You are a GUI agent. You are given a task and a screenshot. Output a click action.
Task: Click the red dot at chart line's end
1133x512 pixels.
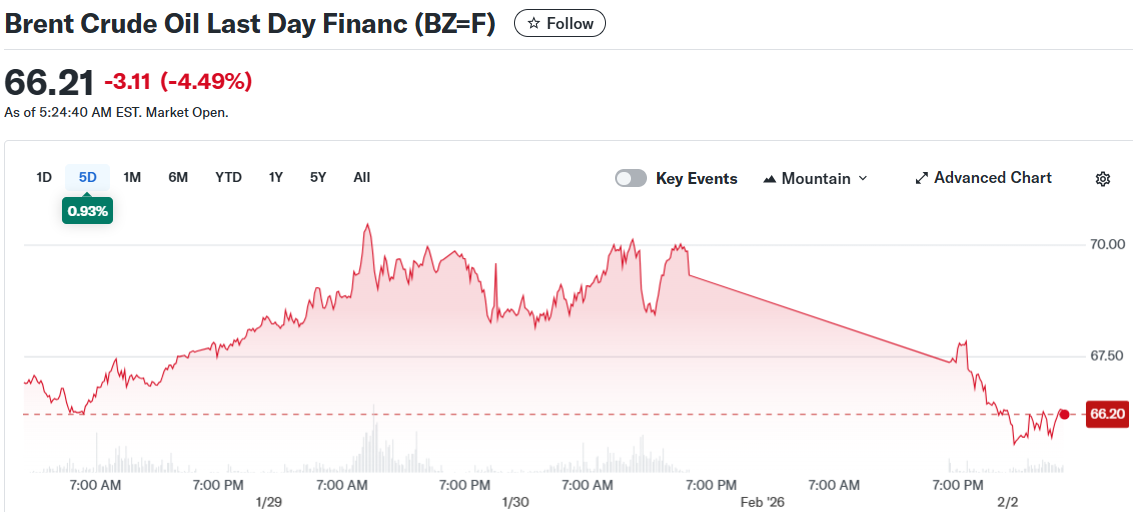pos(1064,414)
